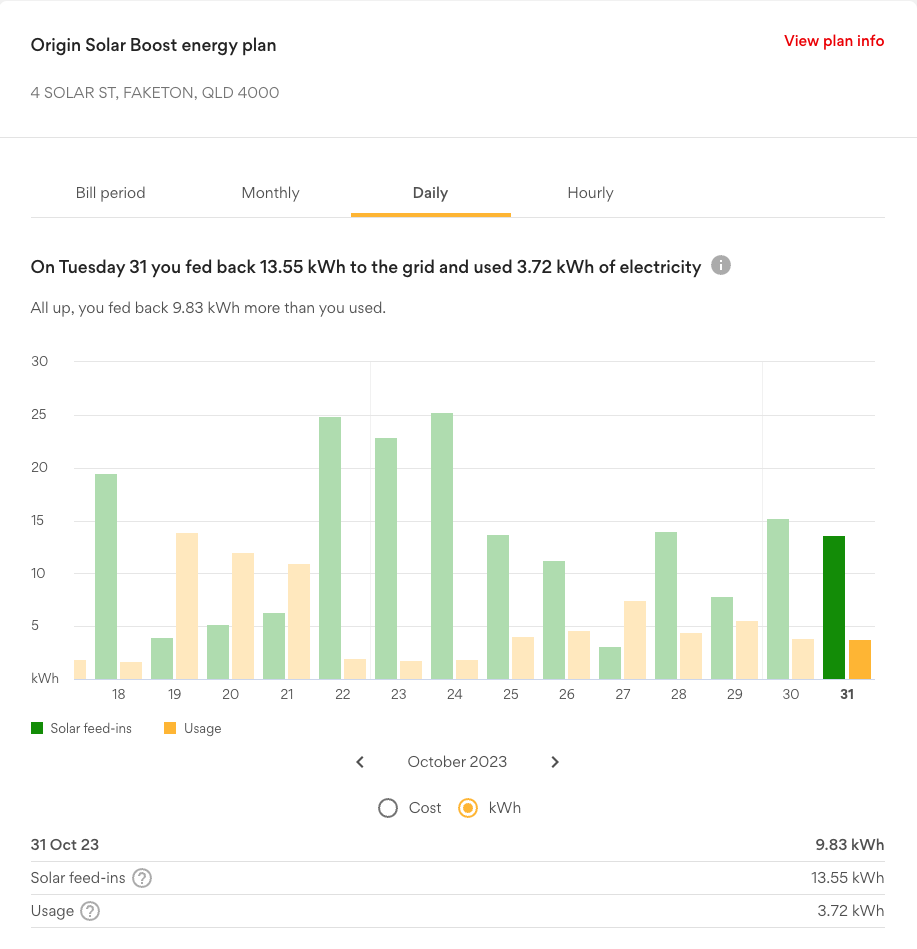Go to the next month with the right chevron
Image resolution: width=917 pixels, height=949 pixels.
point(555,762)
